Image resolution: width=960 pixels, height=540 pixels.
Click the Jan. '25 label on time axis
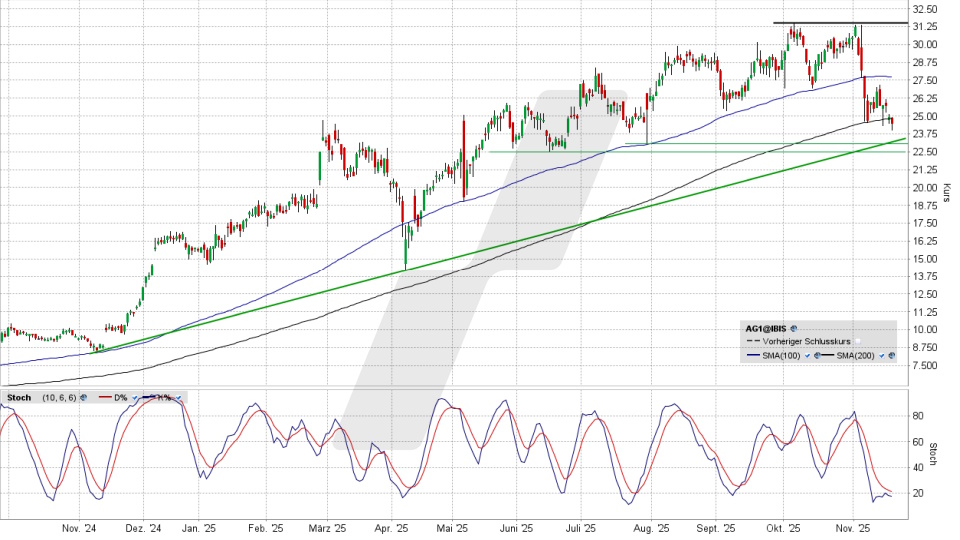(x=199, y=527)
